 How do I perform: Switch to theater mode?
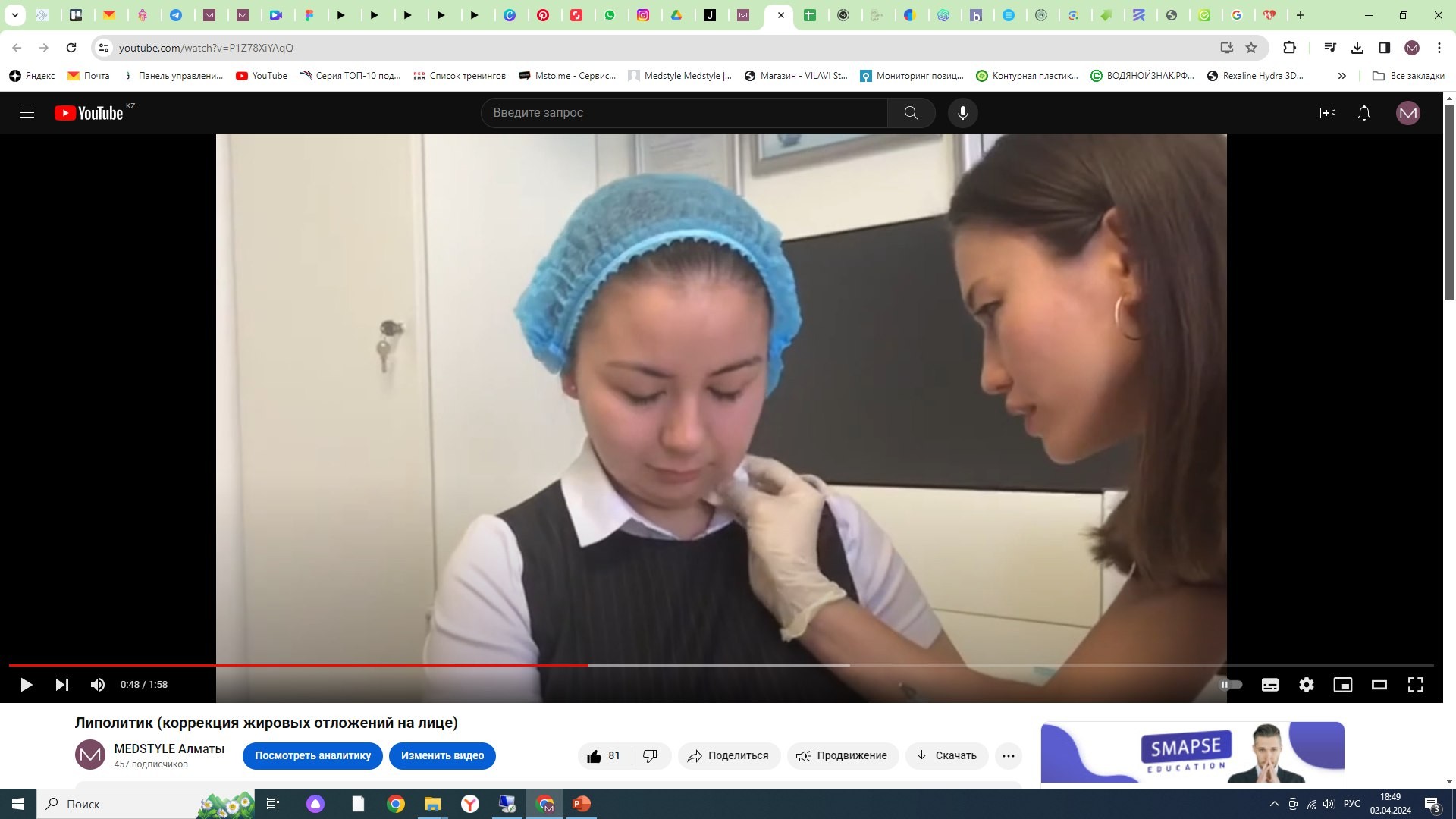1379,685
